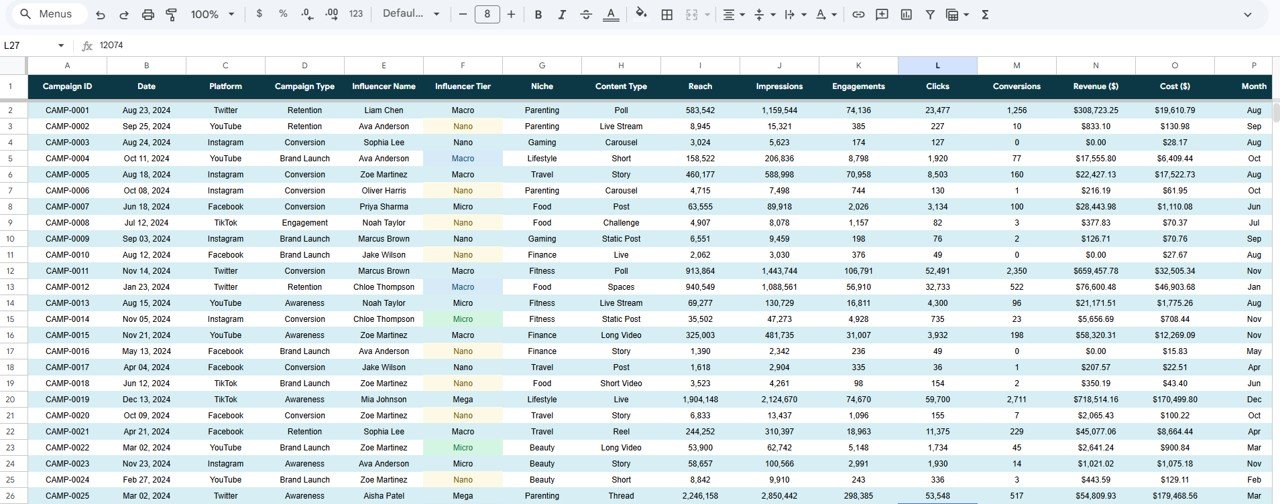Toggle italic formatting
This screenshot has height=504, width=1280.
click(563, 15)
